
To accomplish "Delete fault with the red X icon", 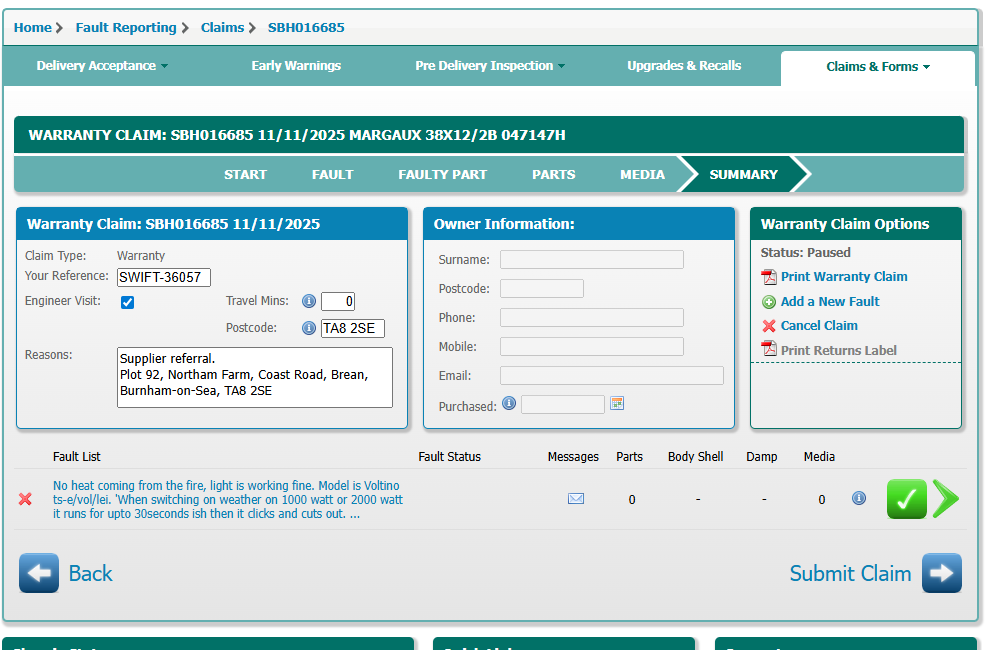I will [x=25, y=499].
